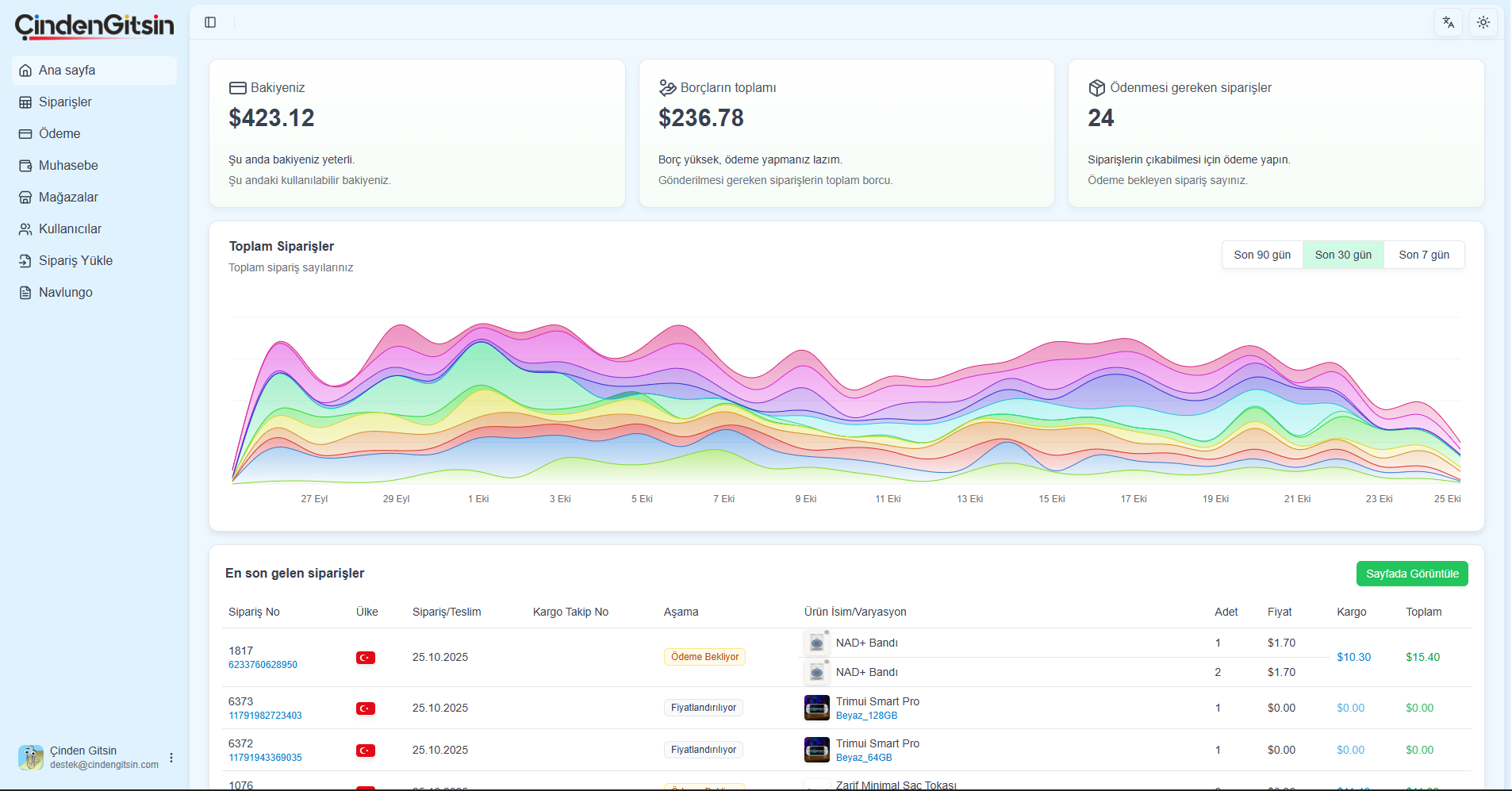Open Mağazalar store list
Viewport: 1512px width, 791px height.
click(x=68, y=198)
